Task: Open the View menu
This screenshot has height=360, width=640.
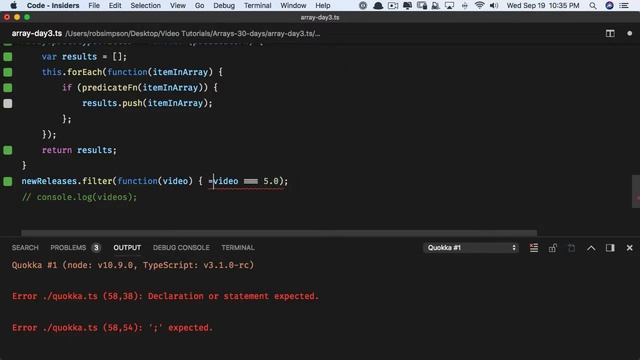Action: 178,5
